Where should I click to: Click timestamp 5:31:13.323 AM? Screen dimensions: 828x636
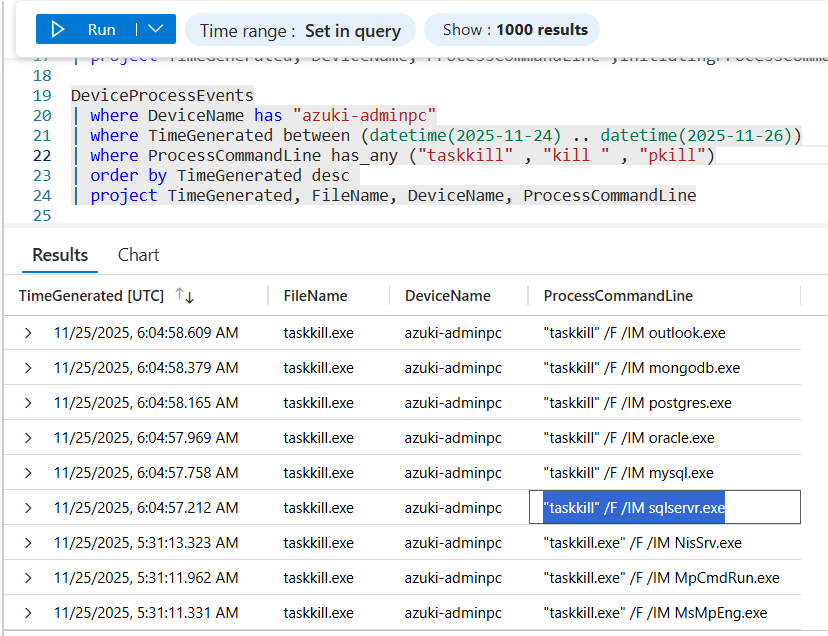[146, 543]
